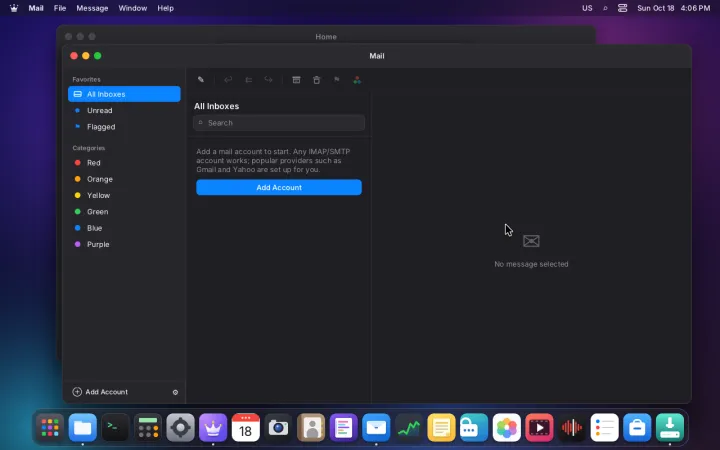This screenshot has height=450, width=720.
Task: Archive message using the archive box icon
Action: pos(296,79)
